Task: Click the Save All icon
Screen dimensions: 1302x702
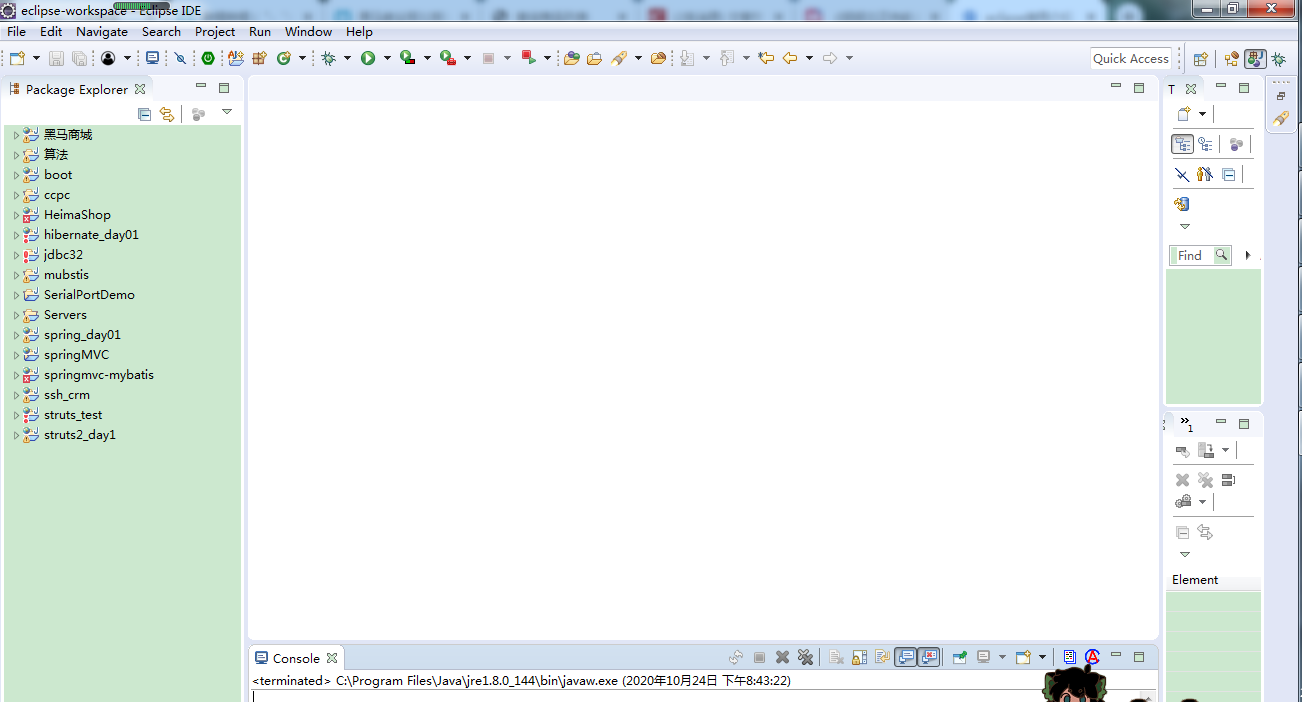Action: tap(79, 58)
